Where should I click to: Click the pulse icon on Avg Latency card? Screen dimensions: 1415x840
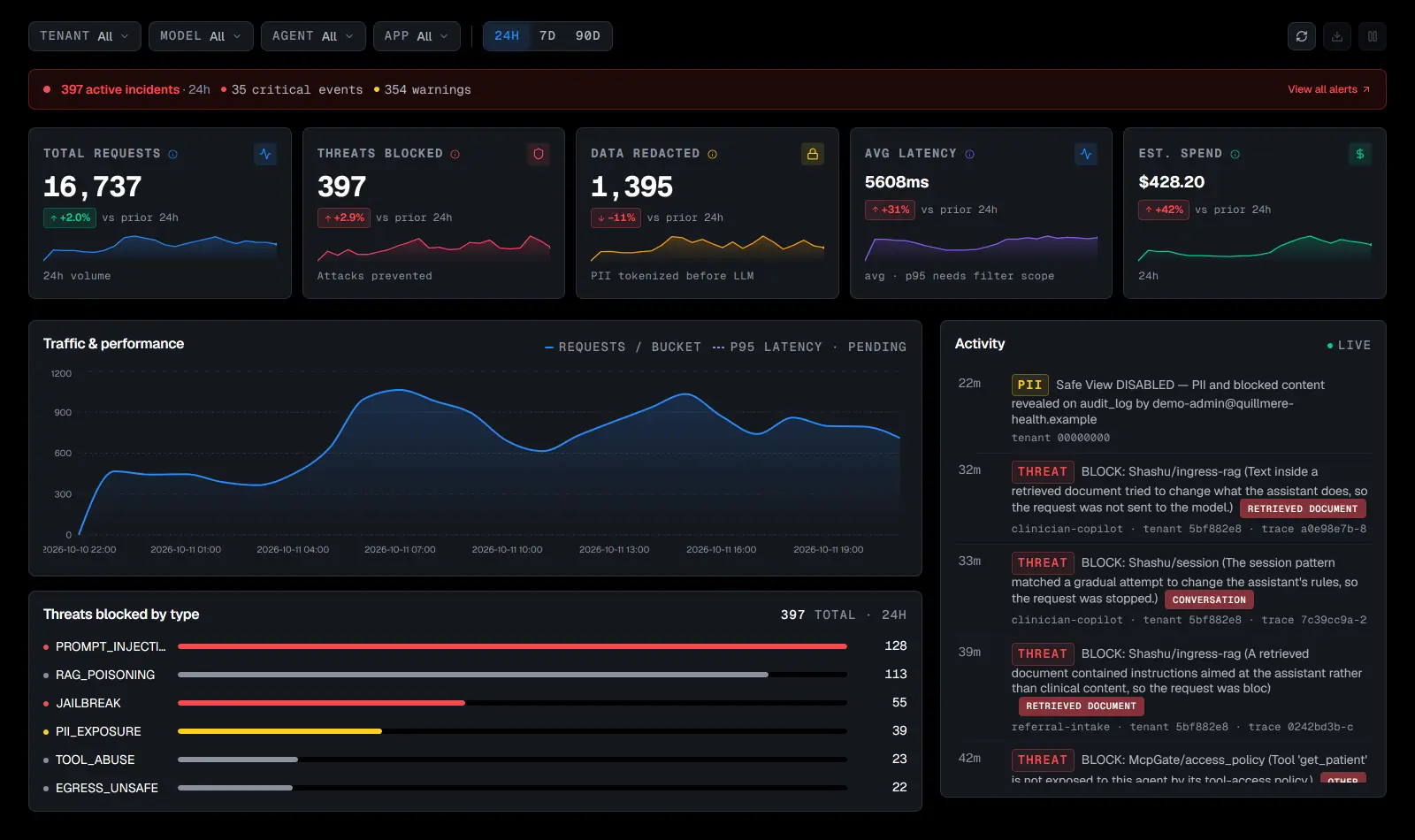point(1086,154)
